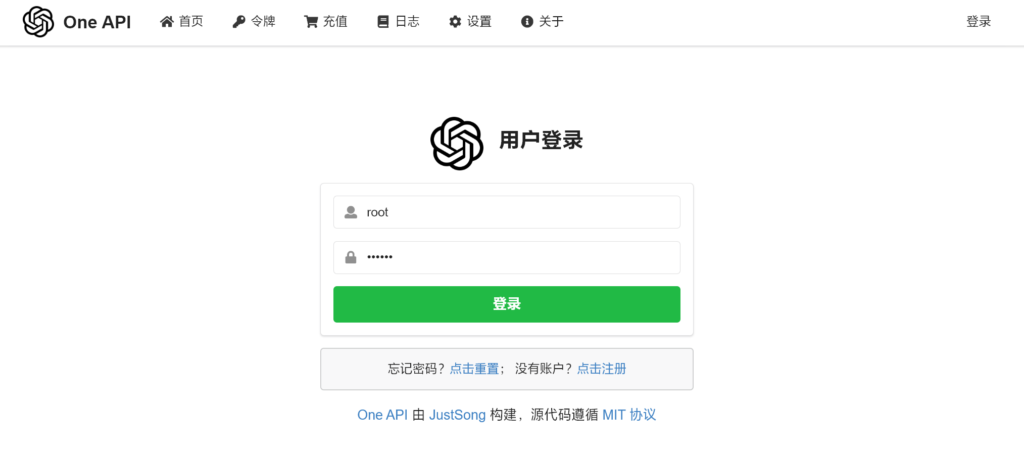
Task: Click the user icon in the username field
Action: (x=351, y=212)
